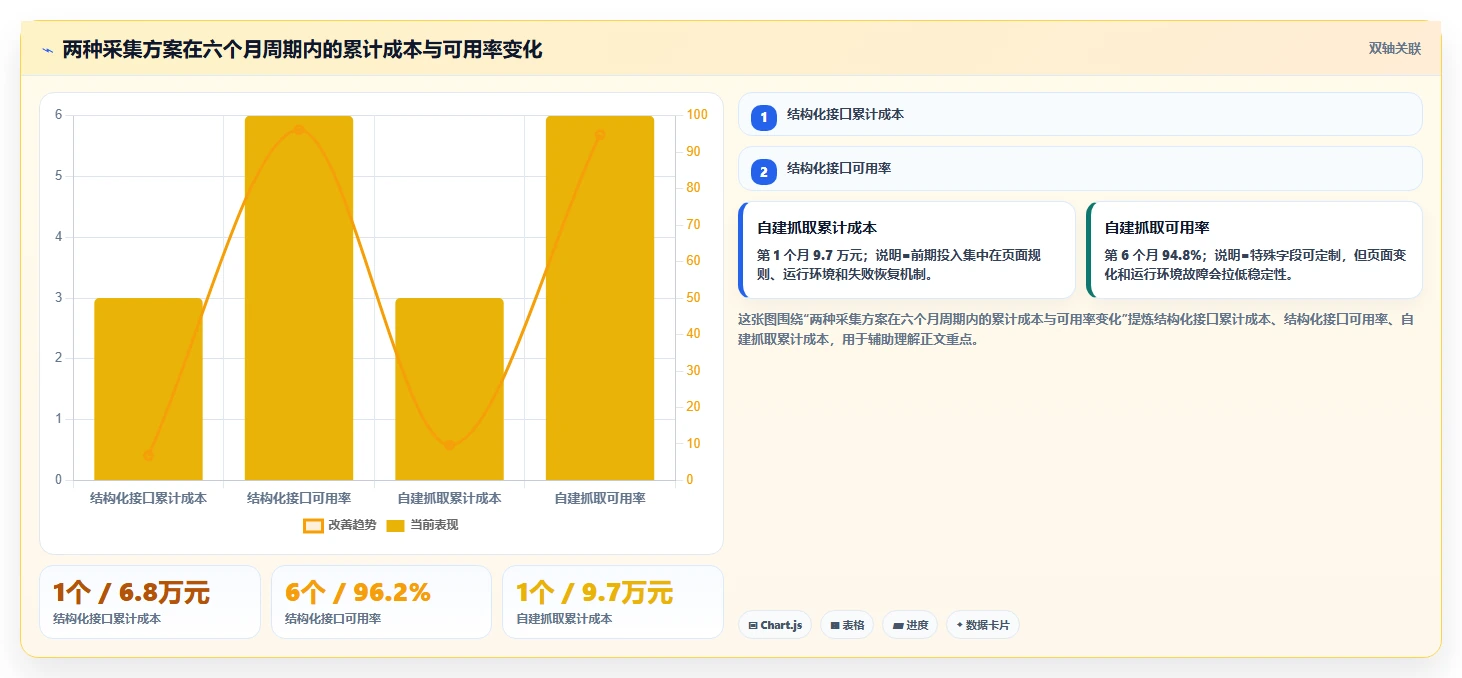Click the Chart.js chip icon
The height and width of the screenshot is (678, 1462).
[x=753, y=626]
